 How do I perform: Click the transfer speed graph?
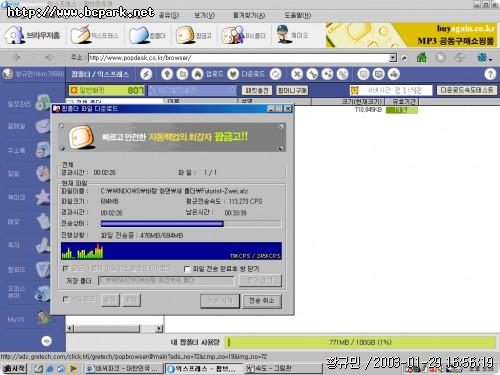pyautogui.click(x=171, y=251)
